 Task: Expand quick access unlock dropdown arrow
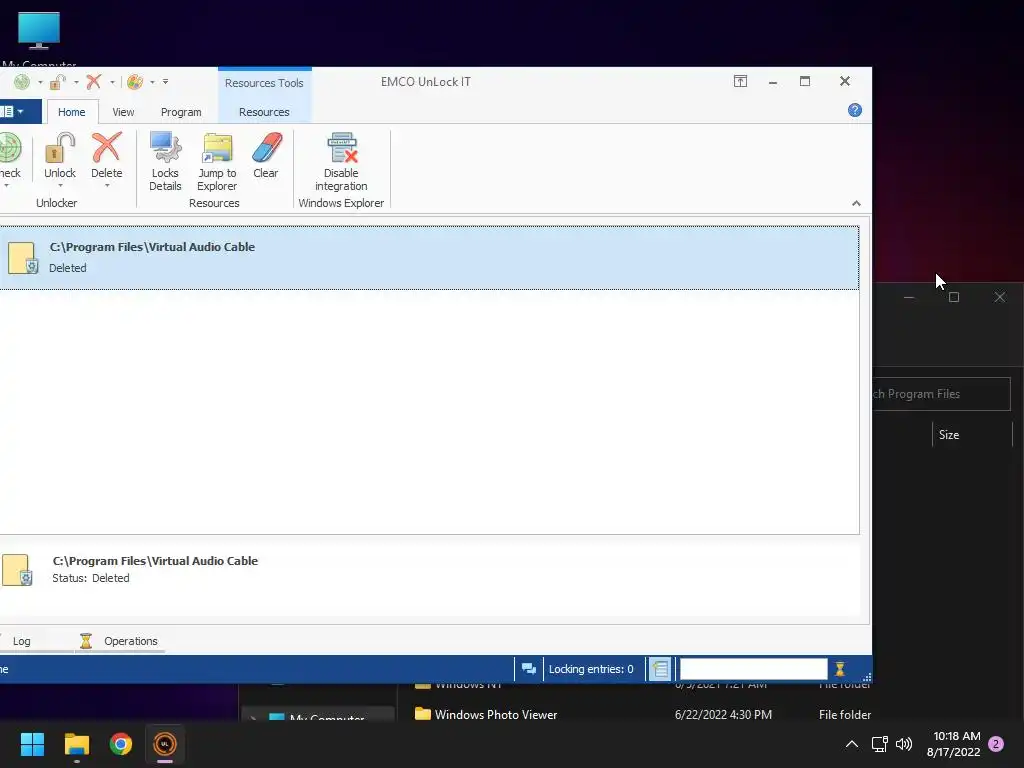pyautogui.click(x=76, y=82)
